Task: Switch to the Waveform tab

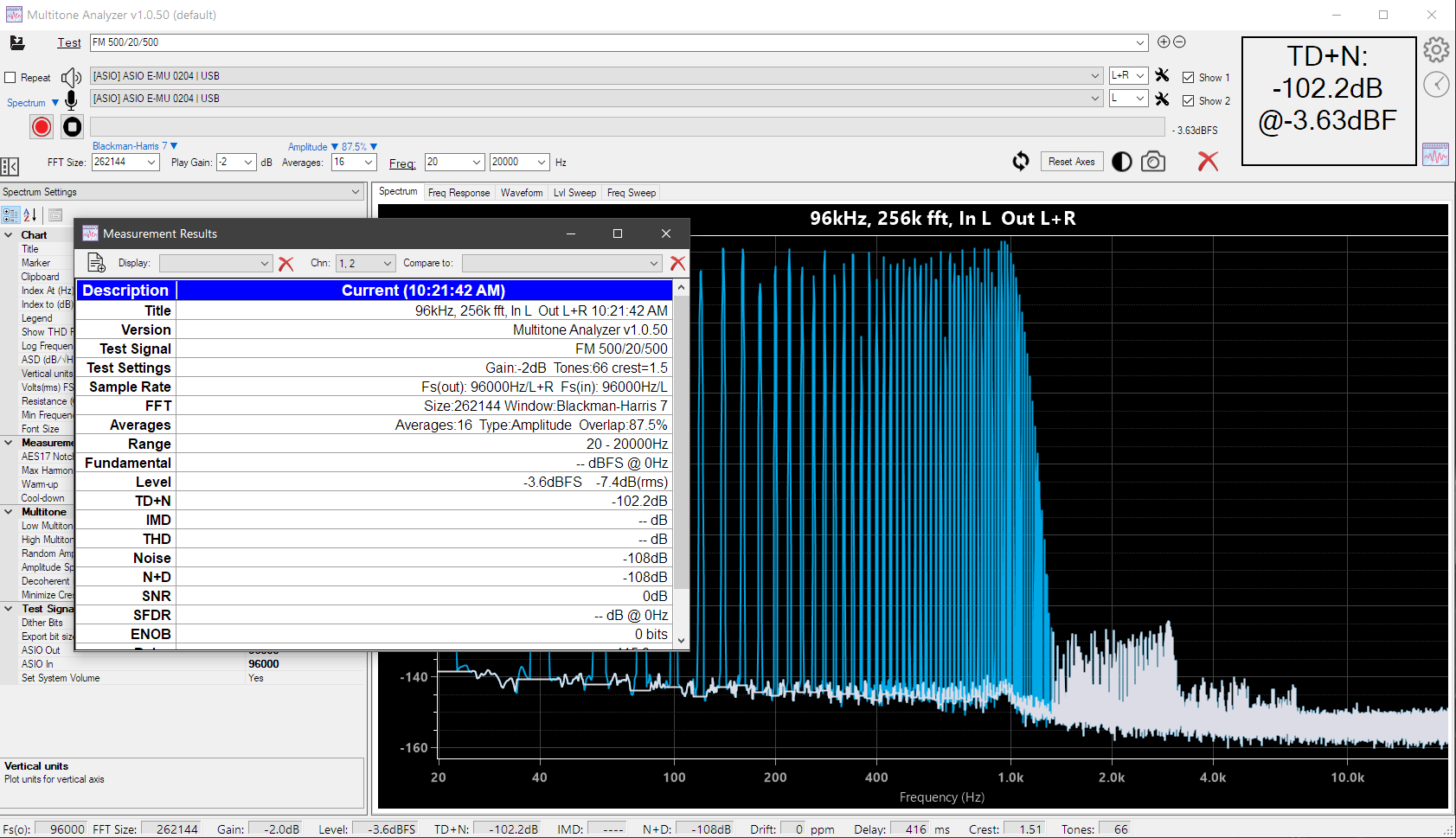Action: tap(522, 193)
